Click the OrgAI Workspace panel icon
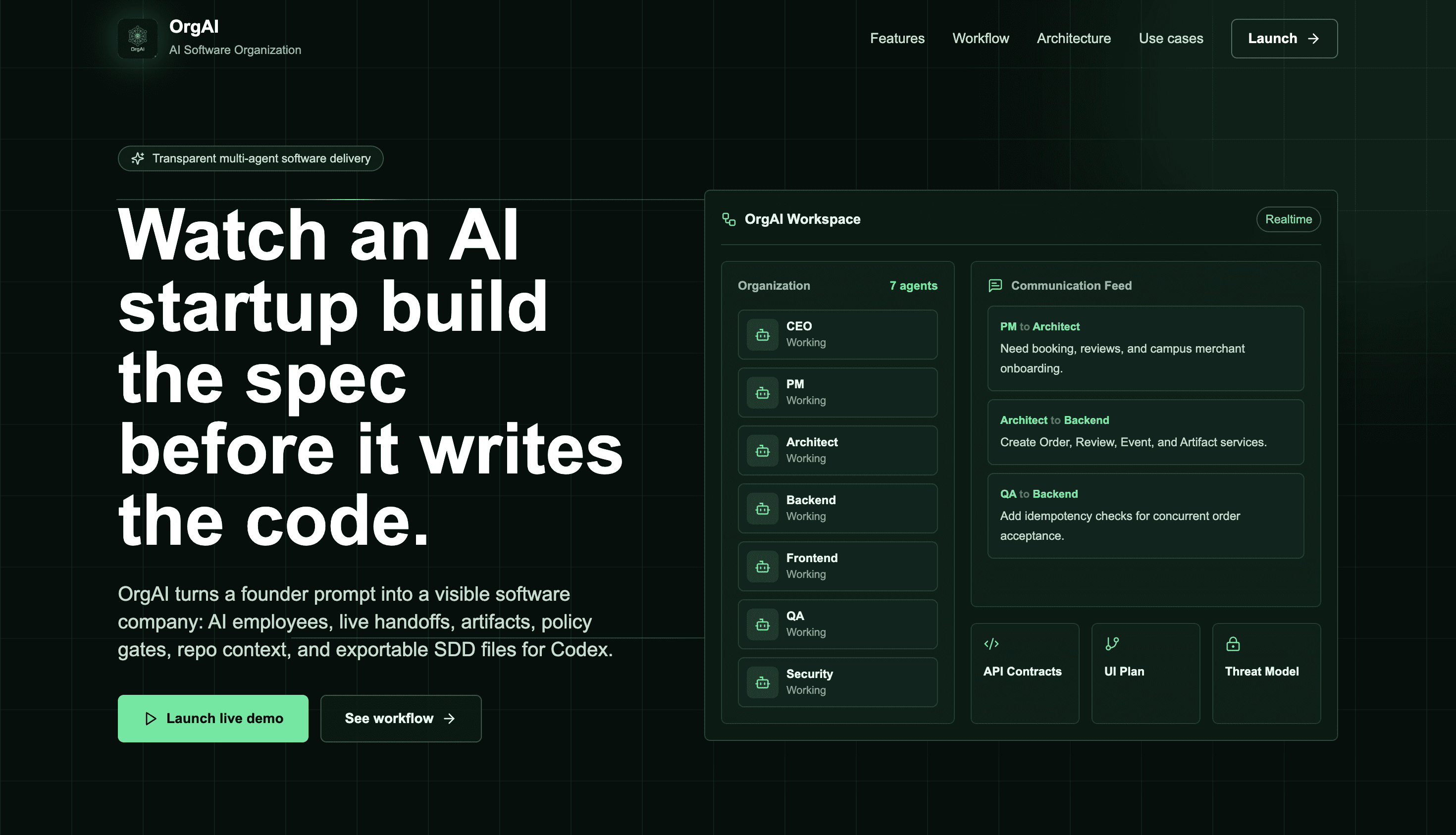 coord(728,219)
